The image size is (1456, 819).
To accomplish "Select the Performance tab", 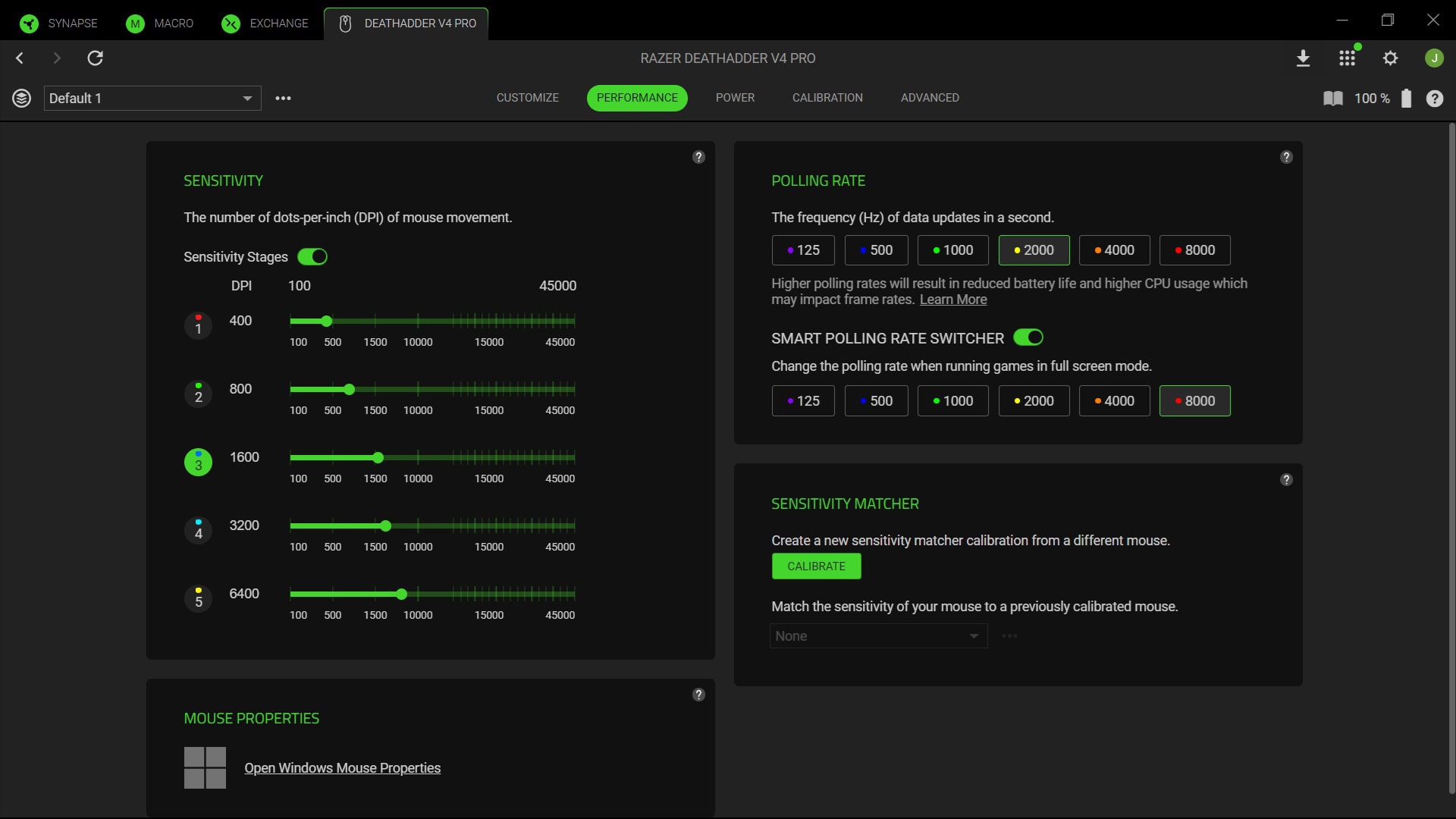I will [637, 98].
